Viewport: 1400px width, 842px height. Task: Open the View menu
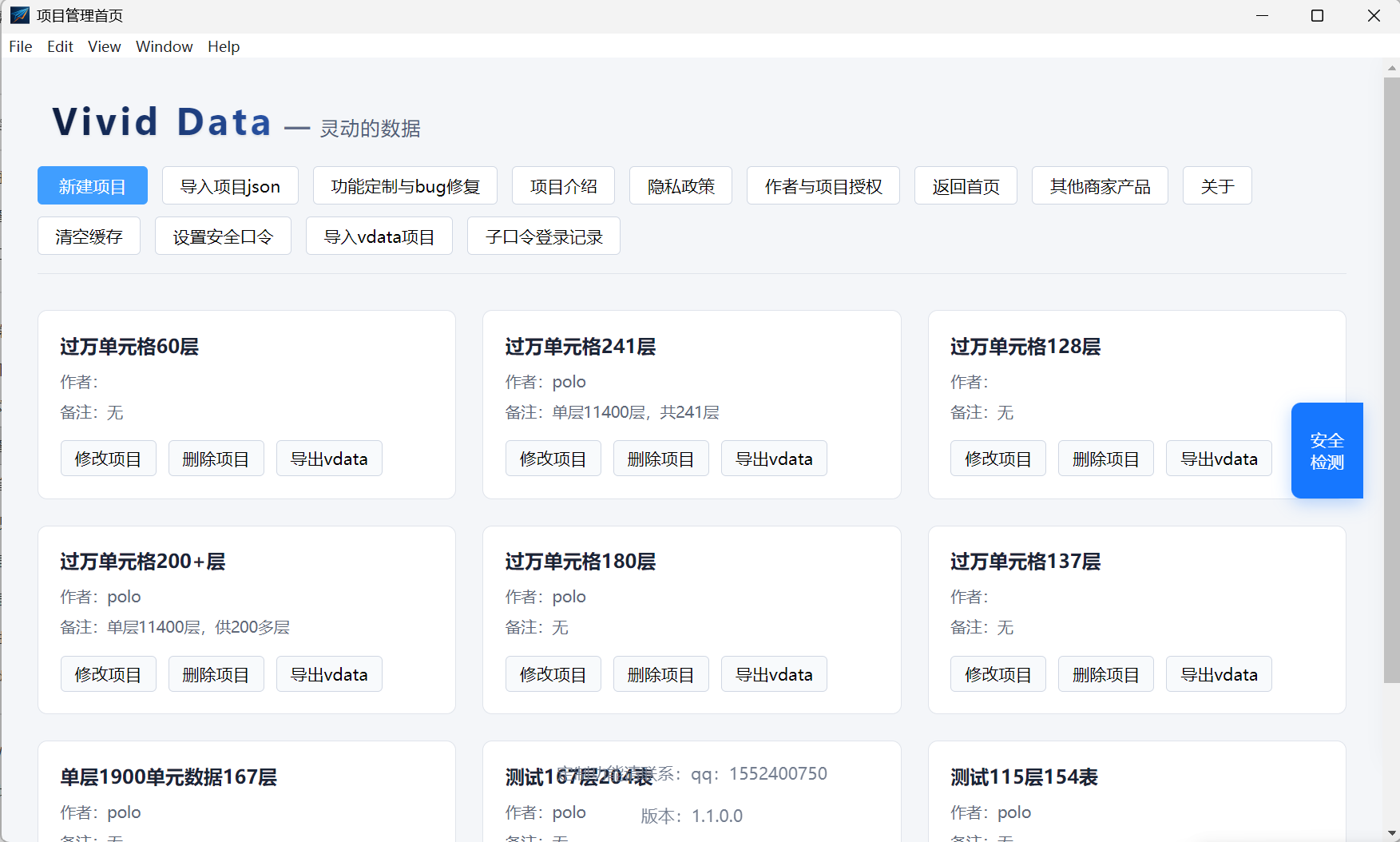pyautogui.click(x=105, y=46)
